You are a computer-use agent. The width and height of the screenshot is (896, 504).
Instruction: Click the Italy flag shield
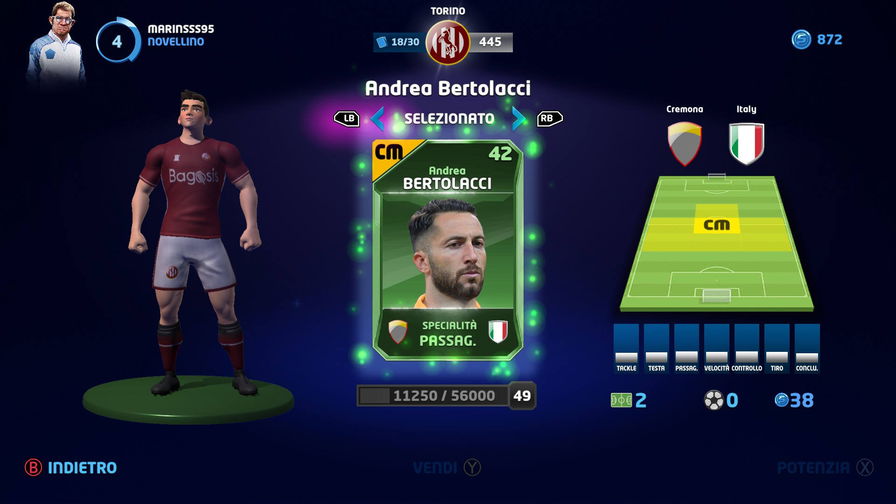pyautogui.click(x=746, y=143)
